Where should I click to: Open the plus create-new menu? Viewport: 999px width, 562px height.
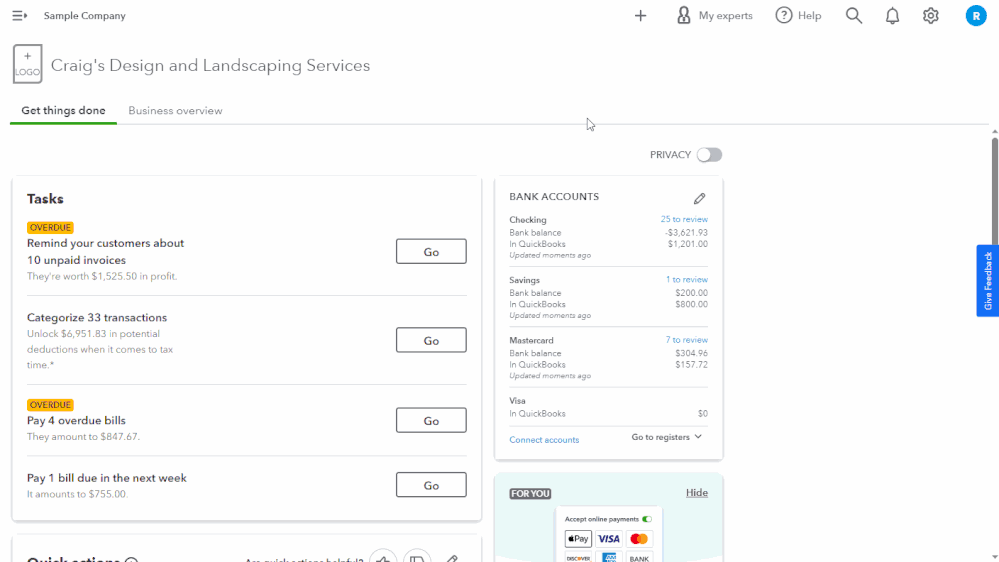640,15
